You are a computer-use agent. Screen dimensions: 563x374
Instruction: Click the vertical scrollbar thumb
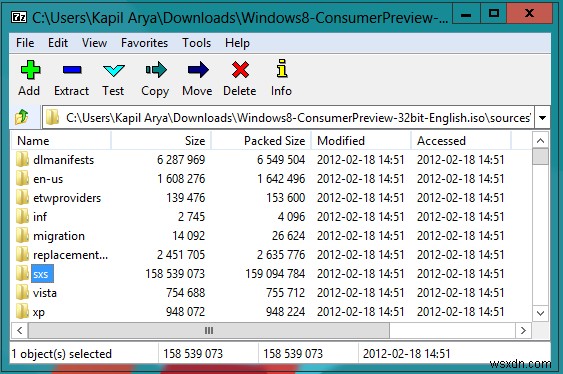[x=540, y=157]
